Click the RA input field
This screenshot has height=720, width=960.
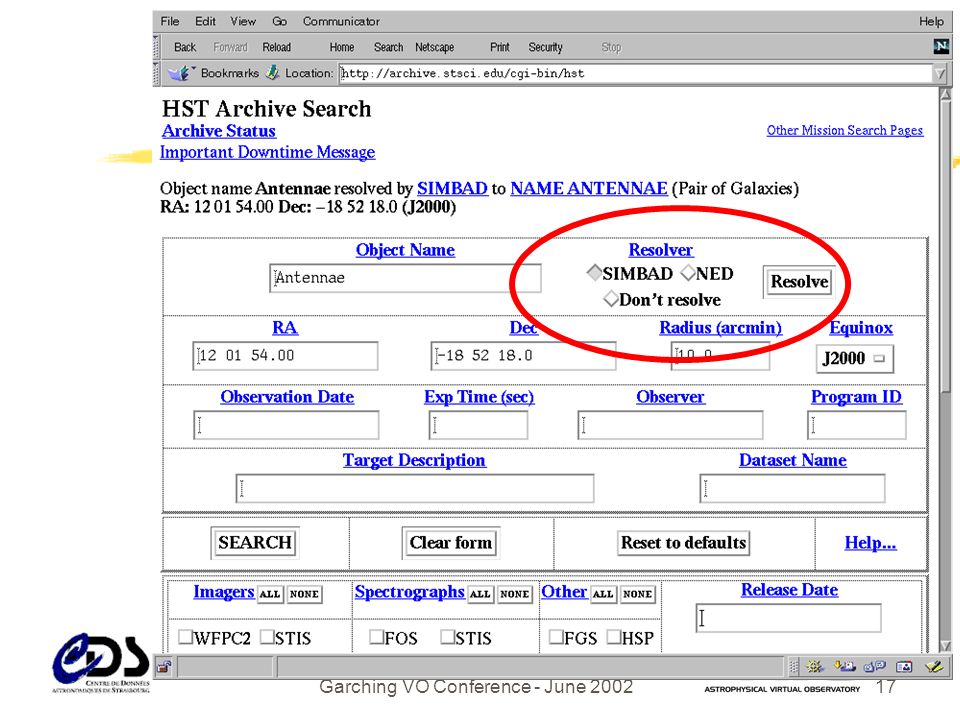pos(285,356)
